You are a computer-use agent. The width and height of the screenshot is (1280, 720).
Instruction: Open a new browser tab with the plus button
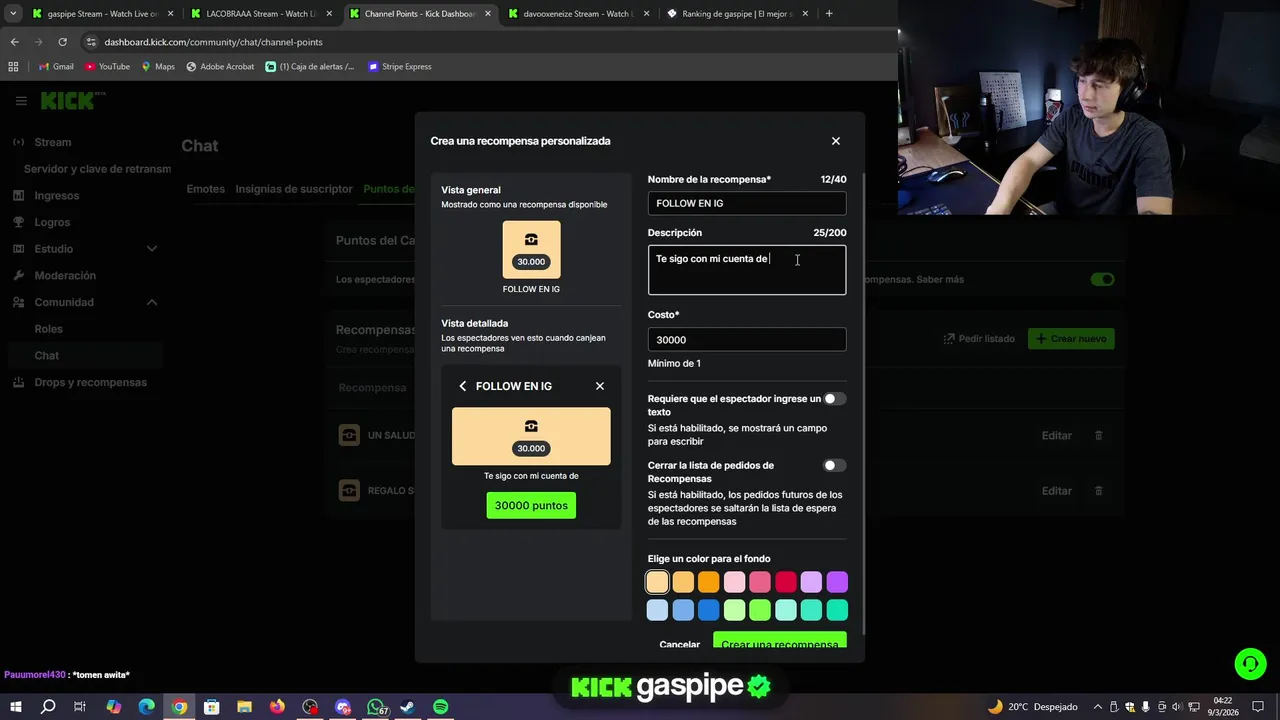click(829, 14)
